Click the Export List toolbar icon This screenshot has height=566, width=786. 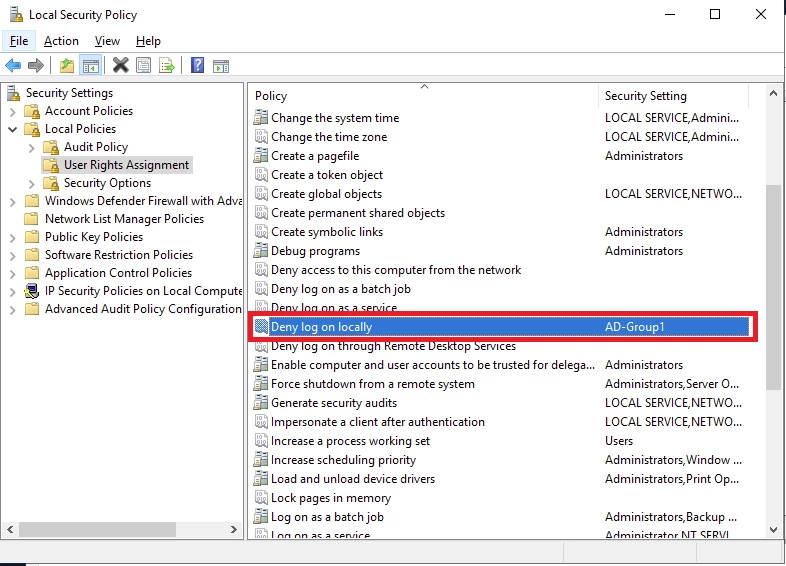click(166, 66)
